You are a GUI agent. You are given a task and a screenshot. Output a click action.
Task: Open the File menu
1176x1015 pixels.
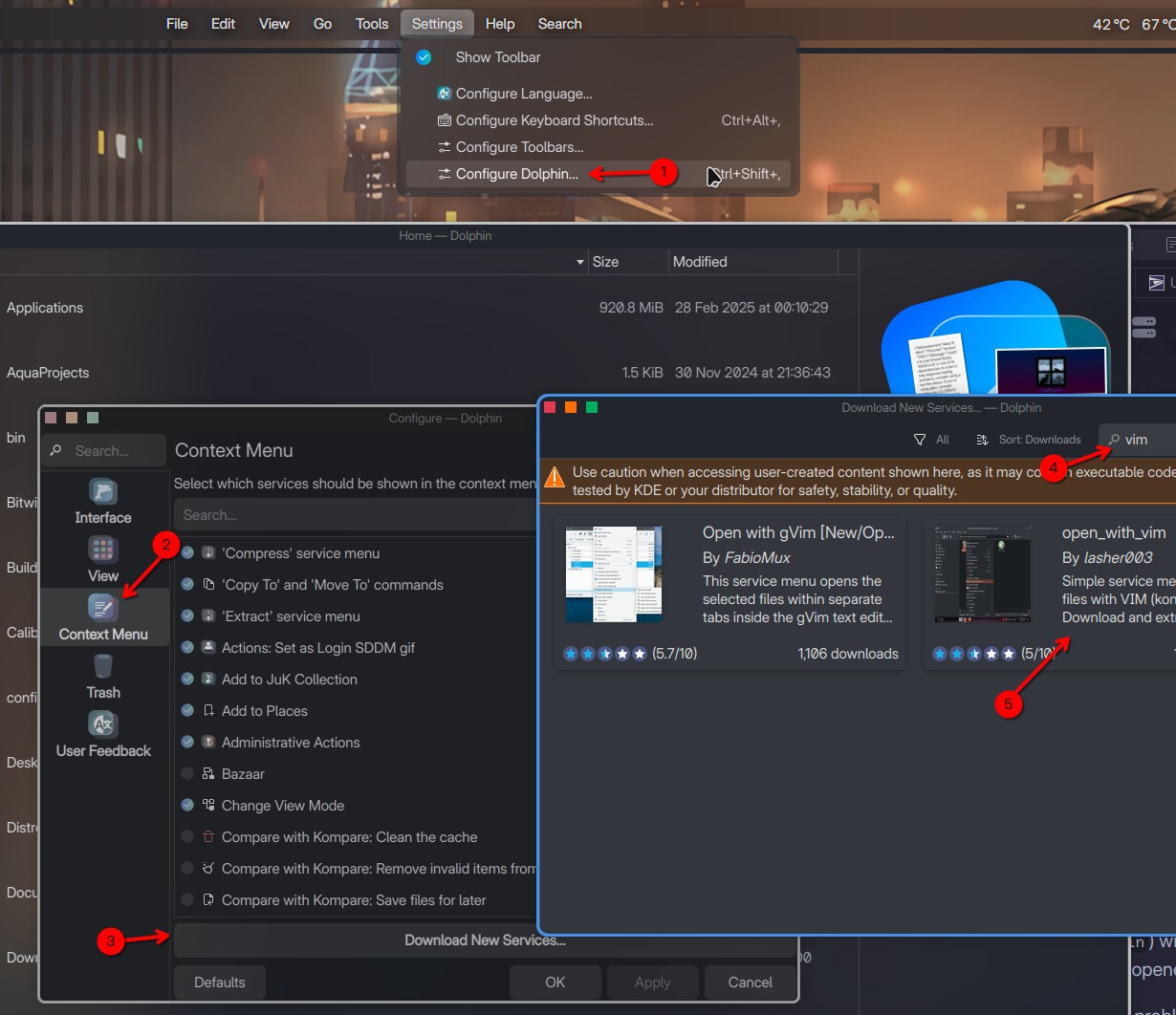click(177, 24)
